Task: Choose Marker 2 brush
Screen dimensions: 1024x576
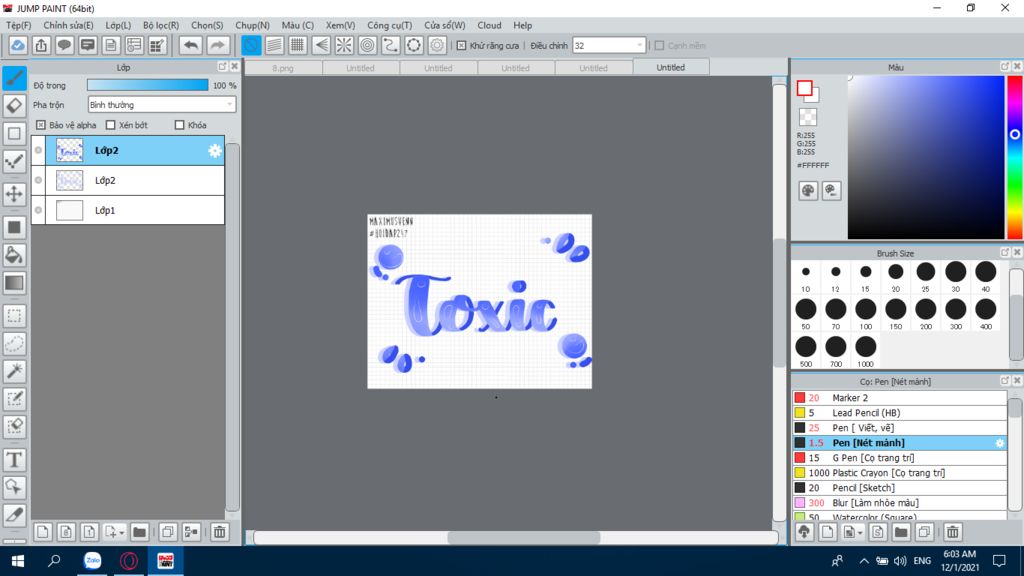Action: [899, 398]
